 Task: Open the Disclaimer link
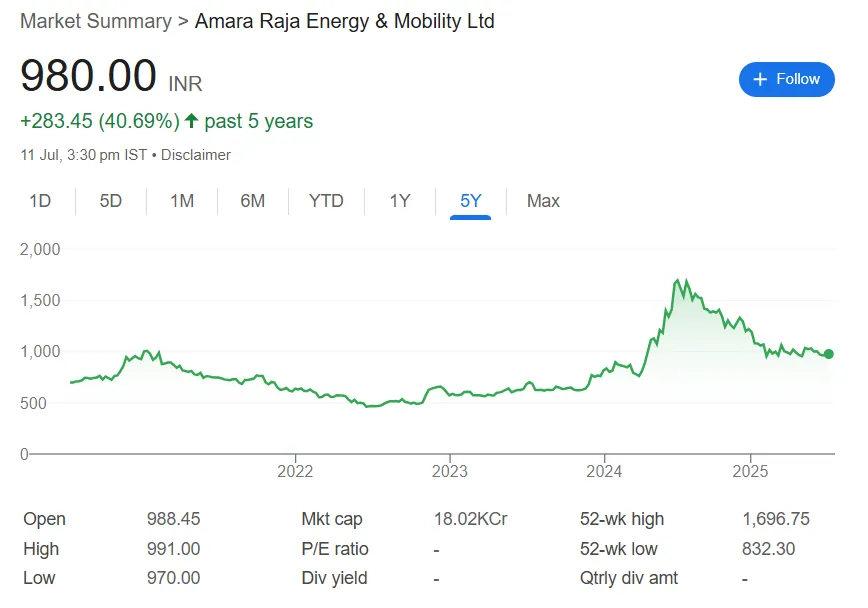pos(196,155)
